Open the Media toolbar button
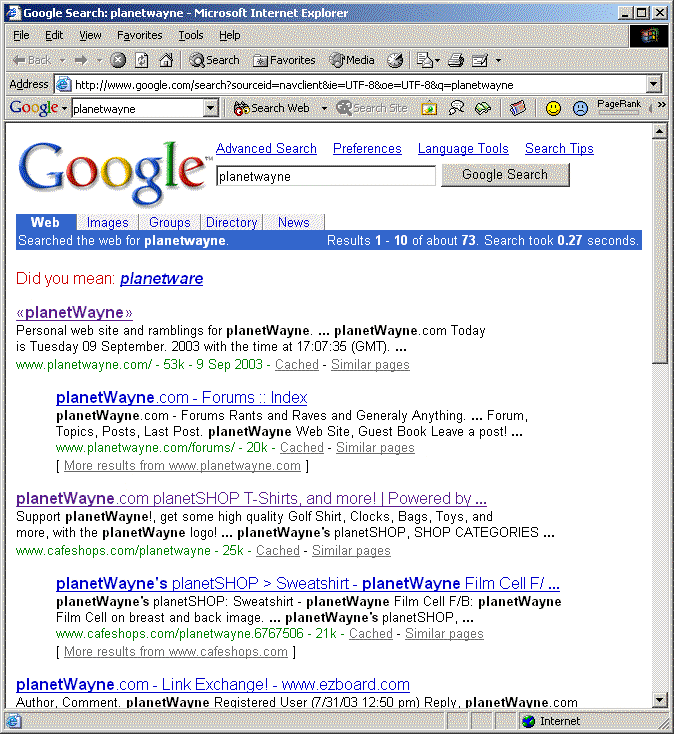This screenshot has height=734, width=674. point(352,60)
